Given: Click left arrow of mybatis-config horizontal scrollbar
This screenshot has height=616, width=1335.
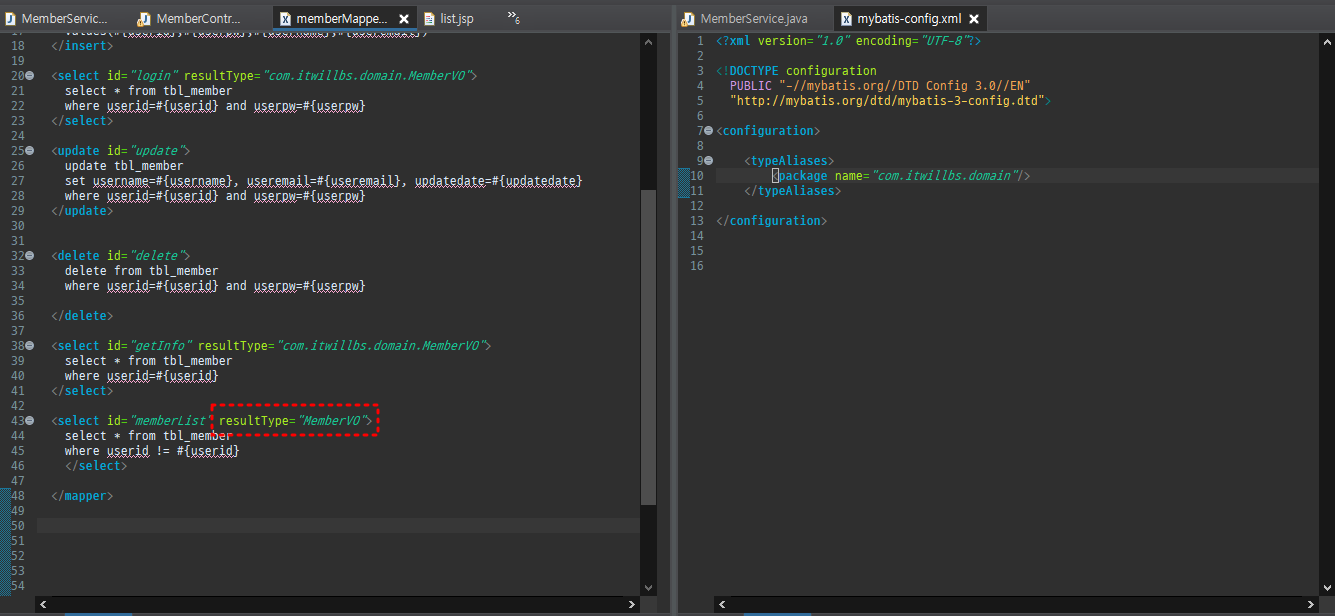Looking at the screenshot, I should click(x=722, y=604).
